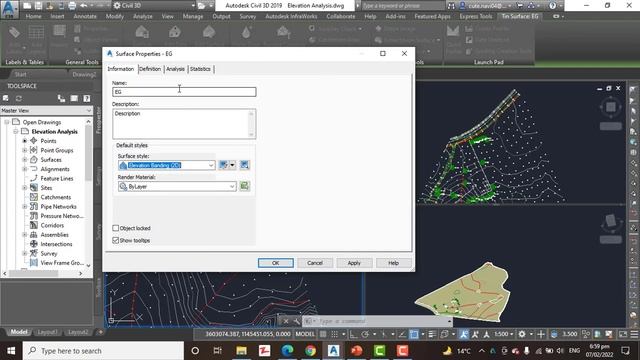This screenshot has height=360, width=640.
Task: Click the Assemblies tree icon
Action: [34, 235]
